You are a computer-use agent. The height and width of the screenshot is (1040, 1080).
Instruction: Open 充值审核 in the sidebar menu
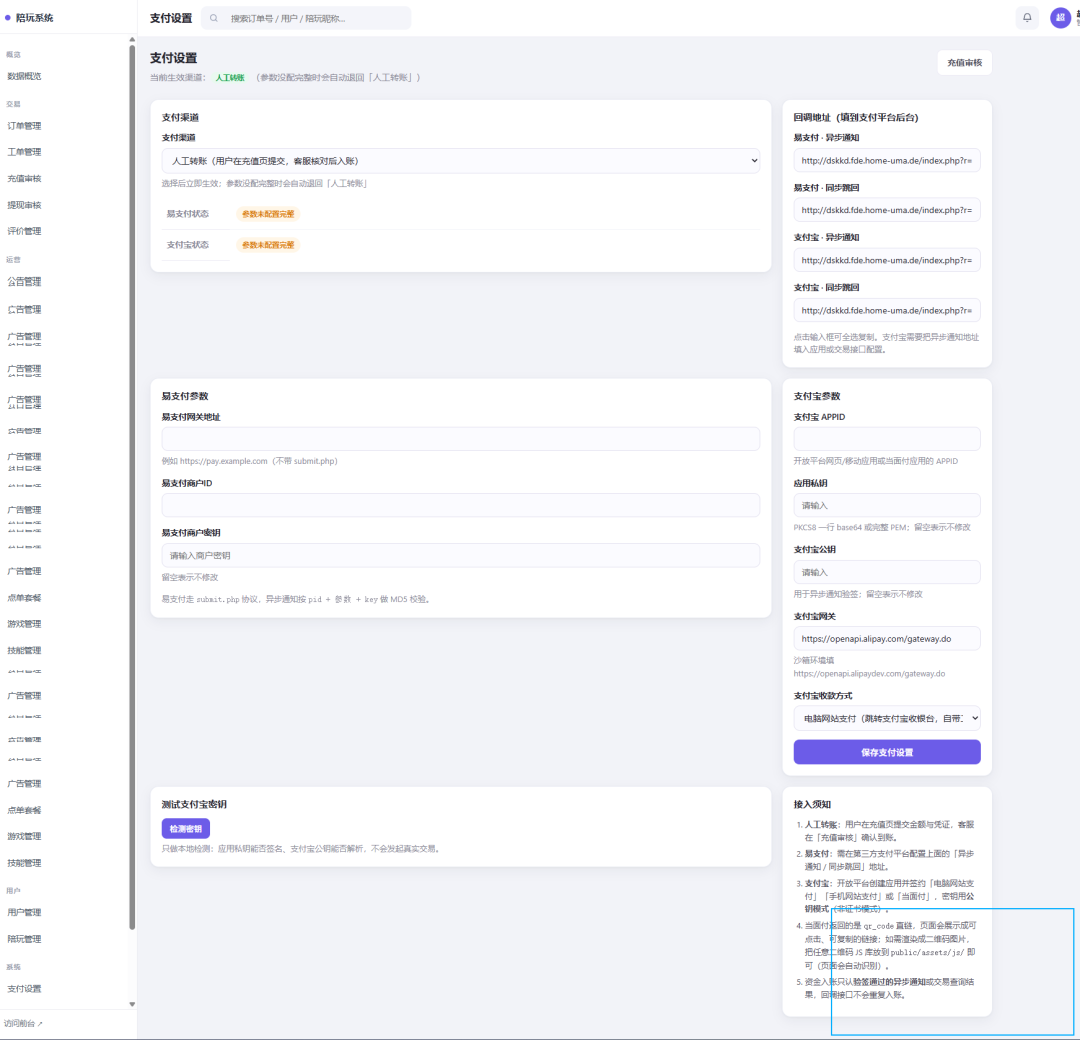pos(25,178)
